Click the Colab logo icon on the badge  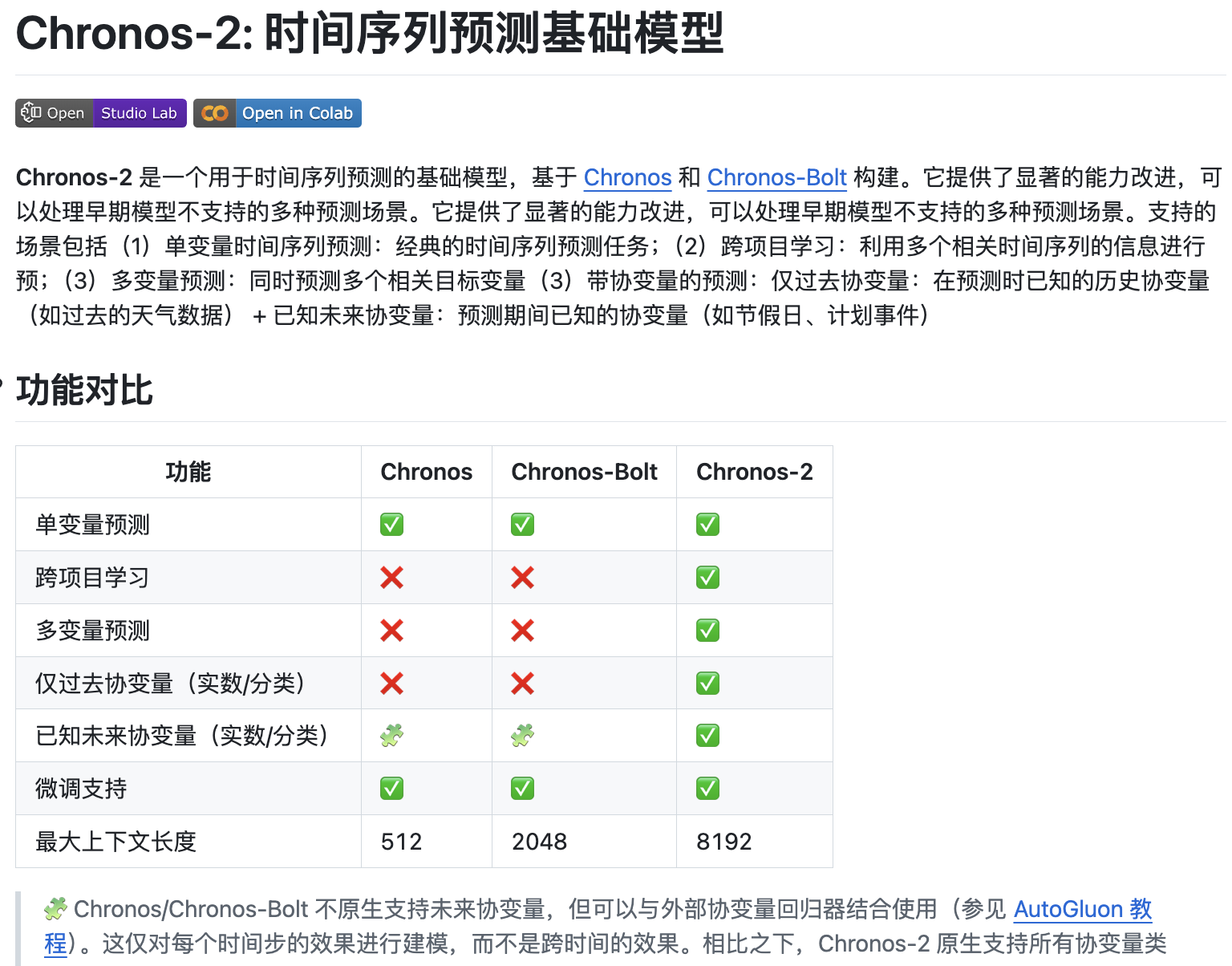click(x=214, y=113)
